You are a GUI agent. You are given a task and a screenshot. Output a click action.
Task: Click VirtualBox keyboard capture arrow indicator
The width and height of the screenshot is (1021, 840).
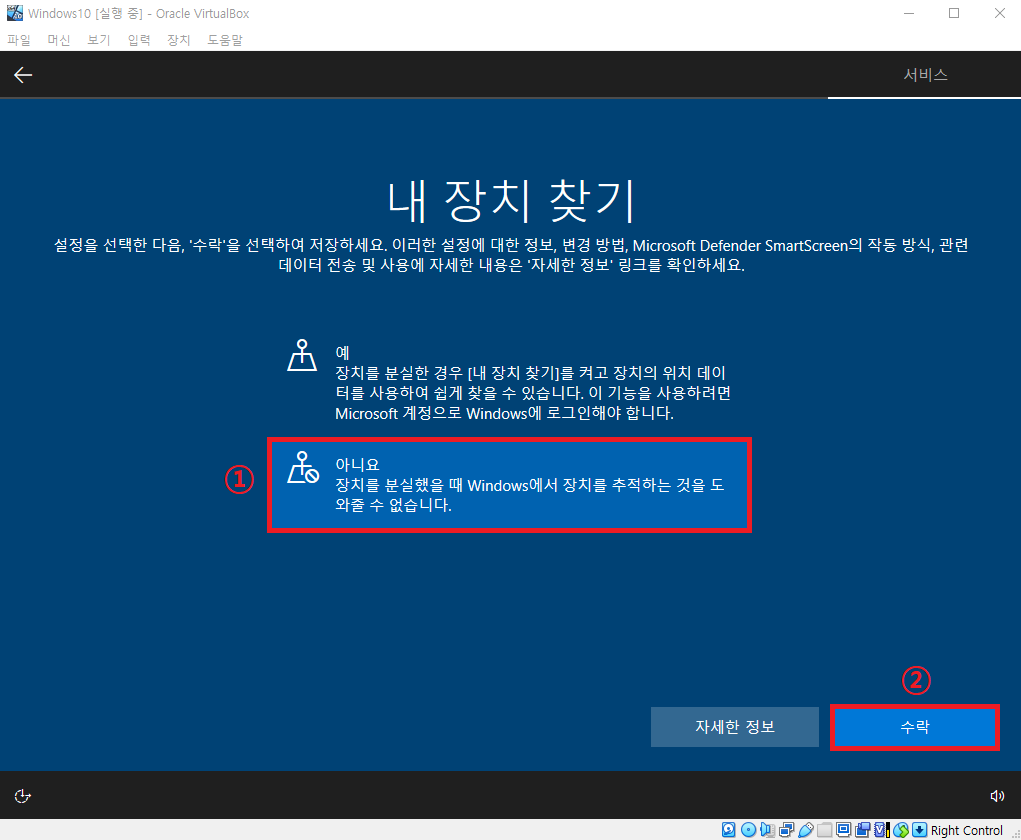[x=919, y=830]
